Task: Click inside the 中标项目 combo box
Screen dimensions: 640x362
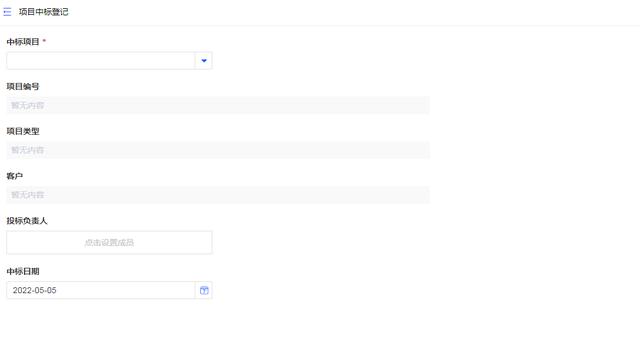Action: (x=101, y=61)
